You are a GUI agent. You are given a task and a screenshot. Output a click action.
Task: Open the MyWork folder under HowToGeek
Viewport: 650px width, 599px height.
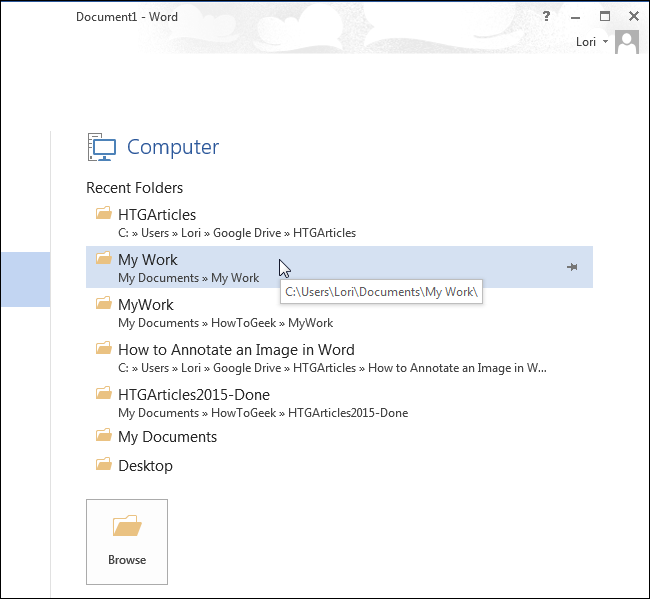pyautogui.click(x=146, y=305)
